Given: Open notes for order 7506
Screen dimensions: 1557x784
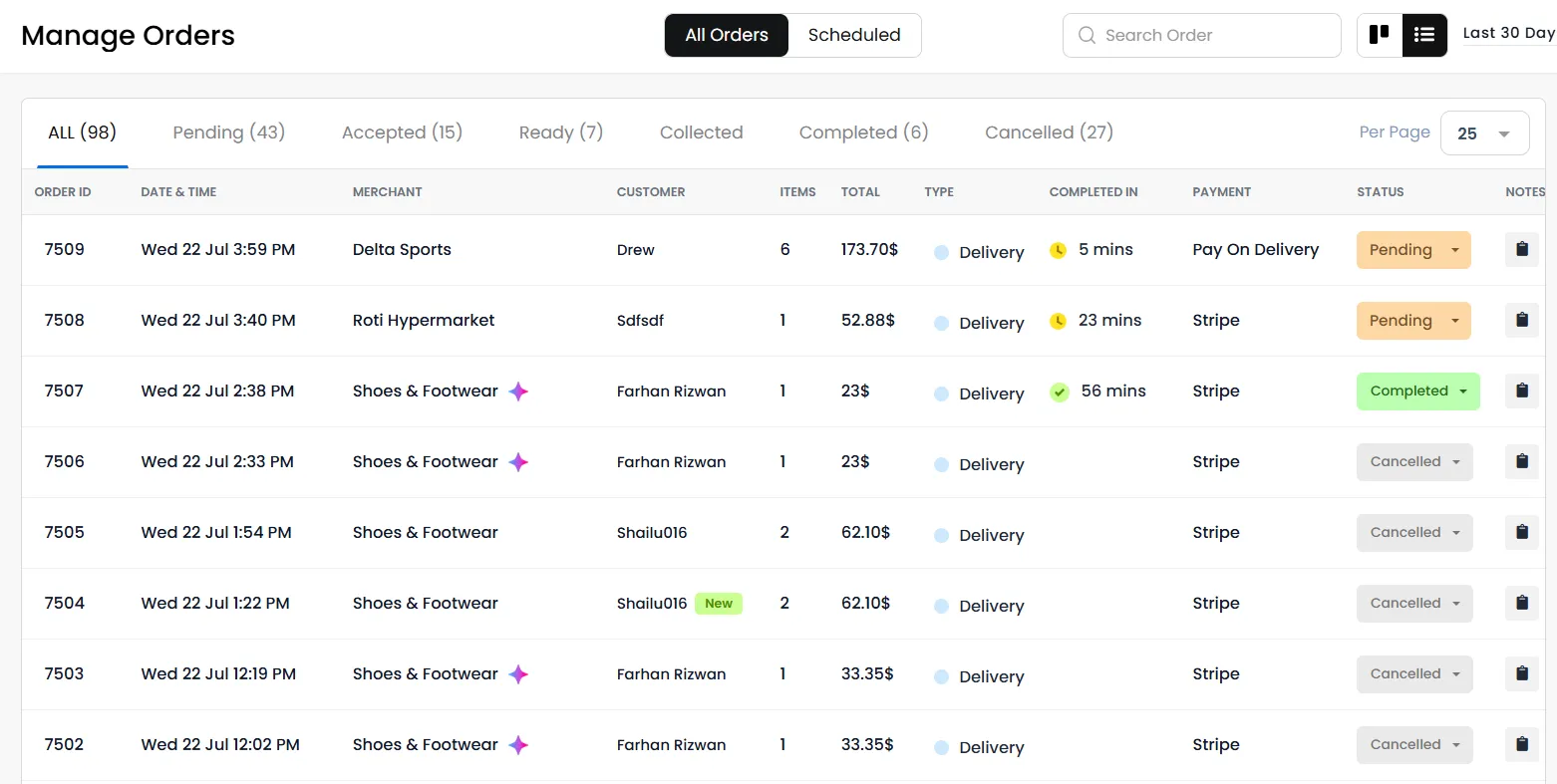Looking at the screenshot, I should [x=1521, y=462].
